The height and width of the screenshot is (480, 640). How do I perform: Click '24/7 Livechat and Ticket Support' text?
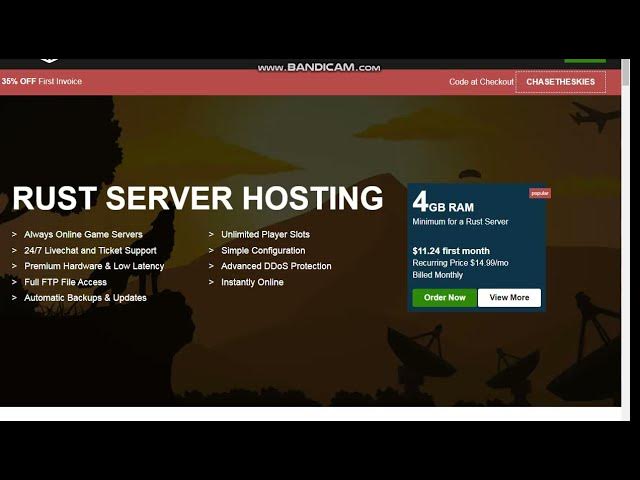click(x=90, y=251)
